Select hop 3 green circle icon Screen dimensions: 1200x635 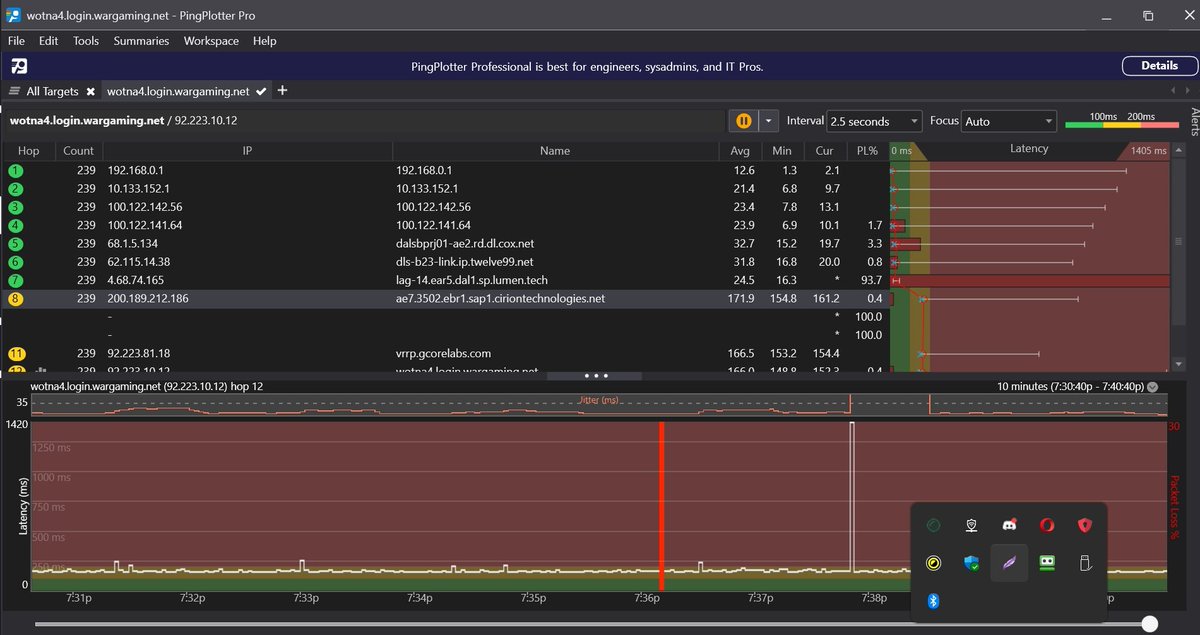click(15, 207)
